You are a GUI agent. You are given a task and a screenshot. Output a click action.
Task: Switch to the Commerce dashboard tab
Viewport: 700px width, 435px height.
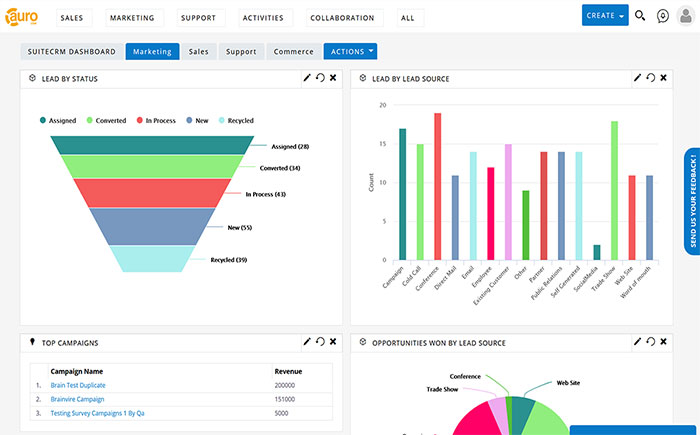294,51
